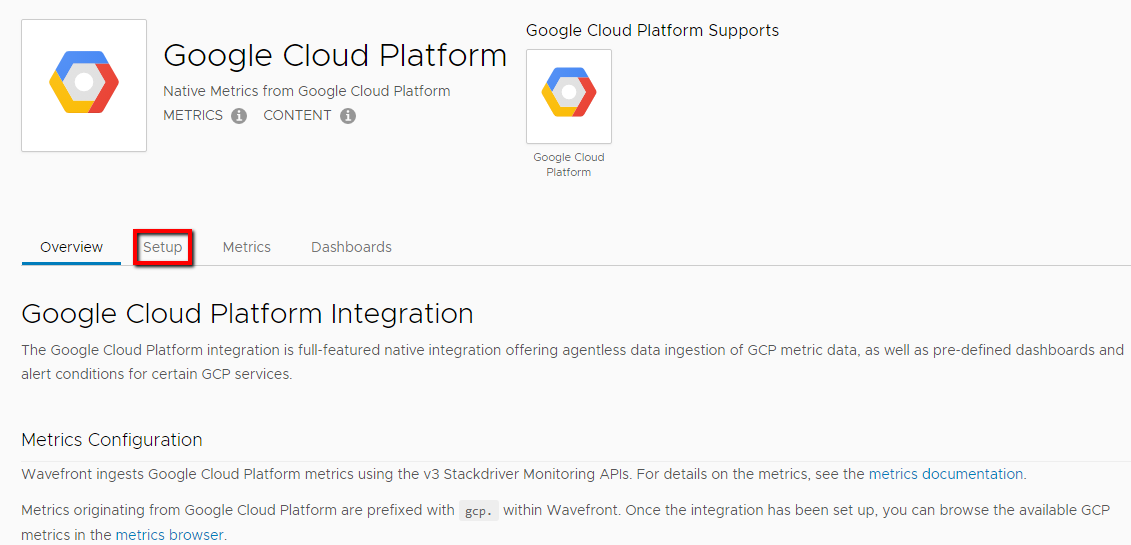Screen dimensions: 1131x545
Task: Click the large Google Cloud Platform logo
Action: point(84,86)
